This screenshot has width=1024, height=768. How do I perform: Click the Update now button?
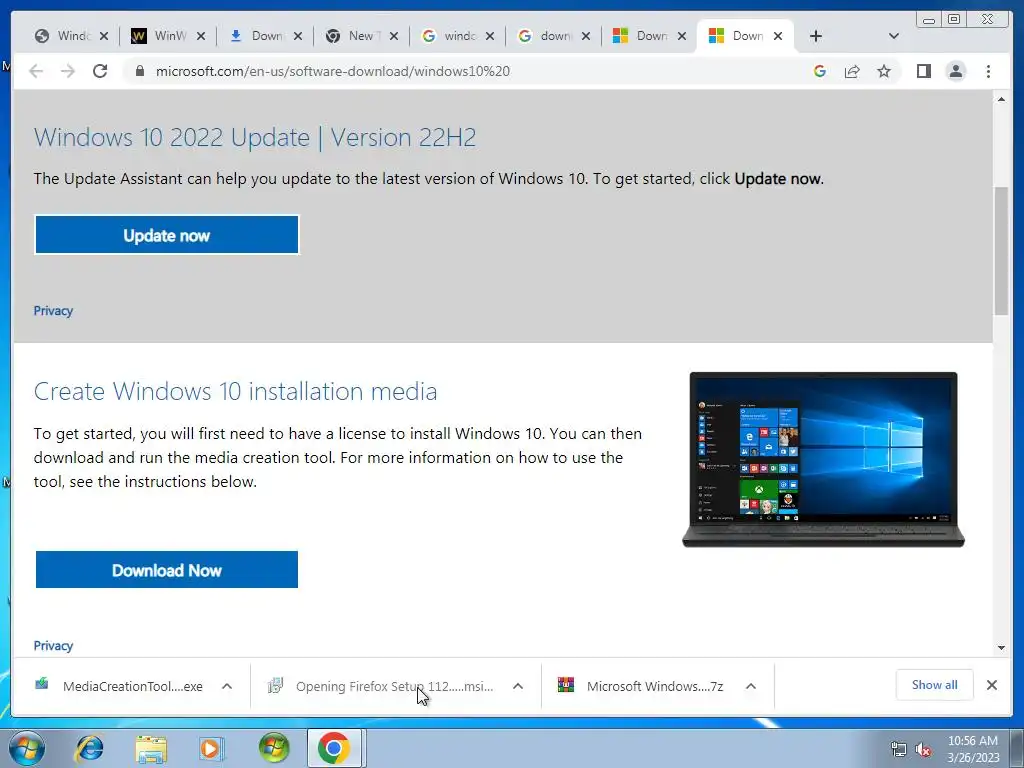coord(167,235)
